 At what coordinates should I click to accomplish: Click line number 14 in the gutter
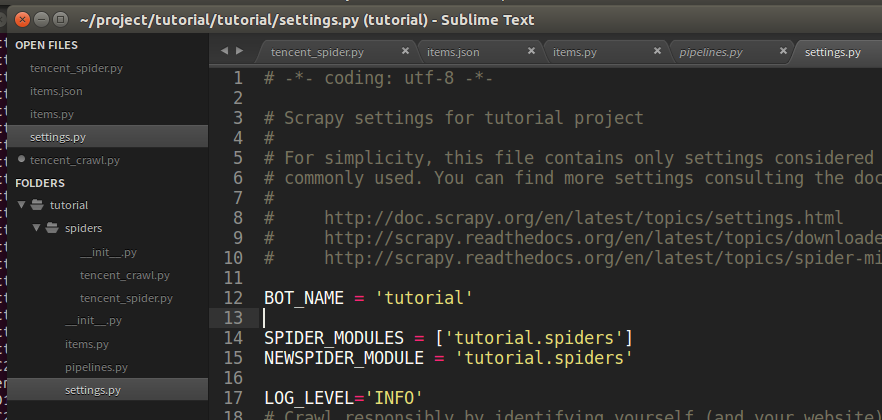point(234,338)
